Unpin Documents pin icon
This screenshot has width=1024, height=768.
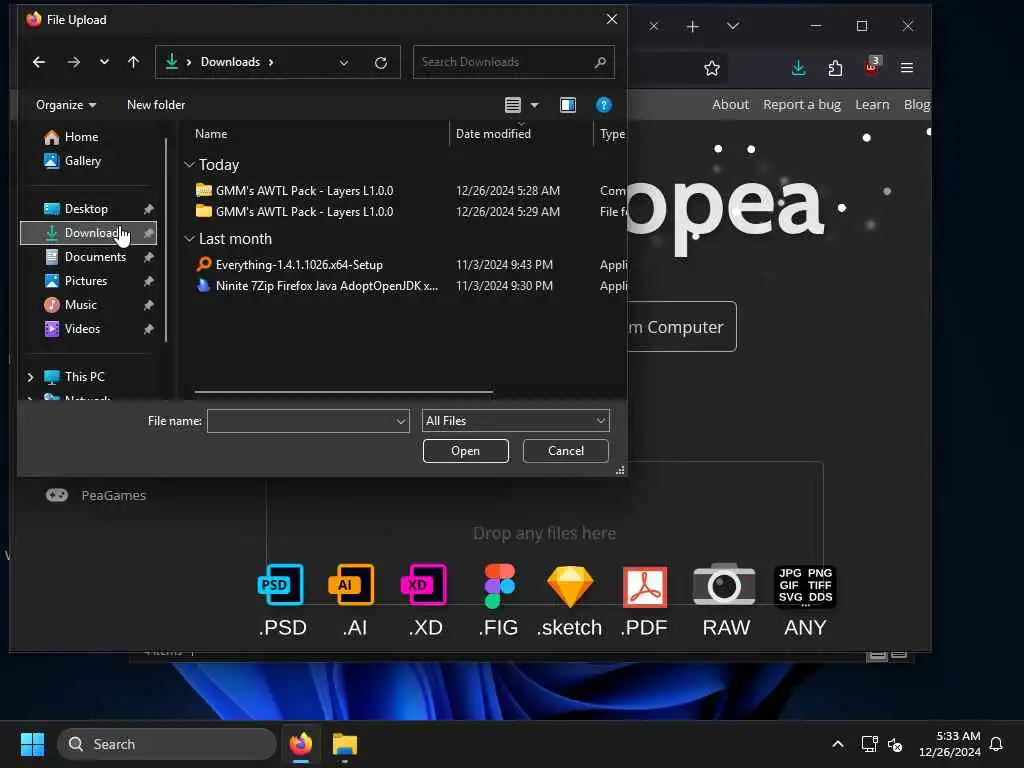pos(148,257)
